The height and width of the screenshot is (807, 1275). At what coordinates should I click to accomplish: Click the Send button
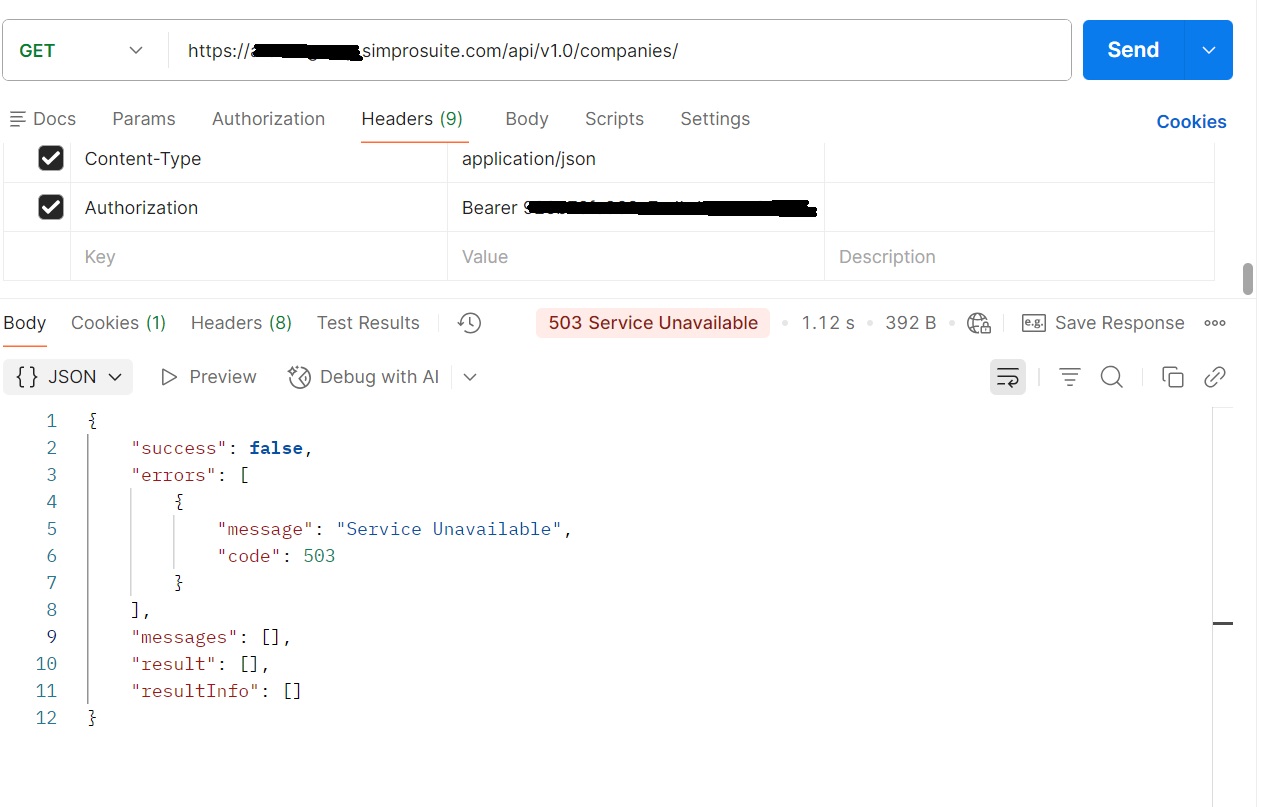click(x=1133, y=50)
